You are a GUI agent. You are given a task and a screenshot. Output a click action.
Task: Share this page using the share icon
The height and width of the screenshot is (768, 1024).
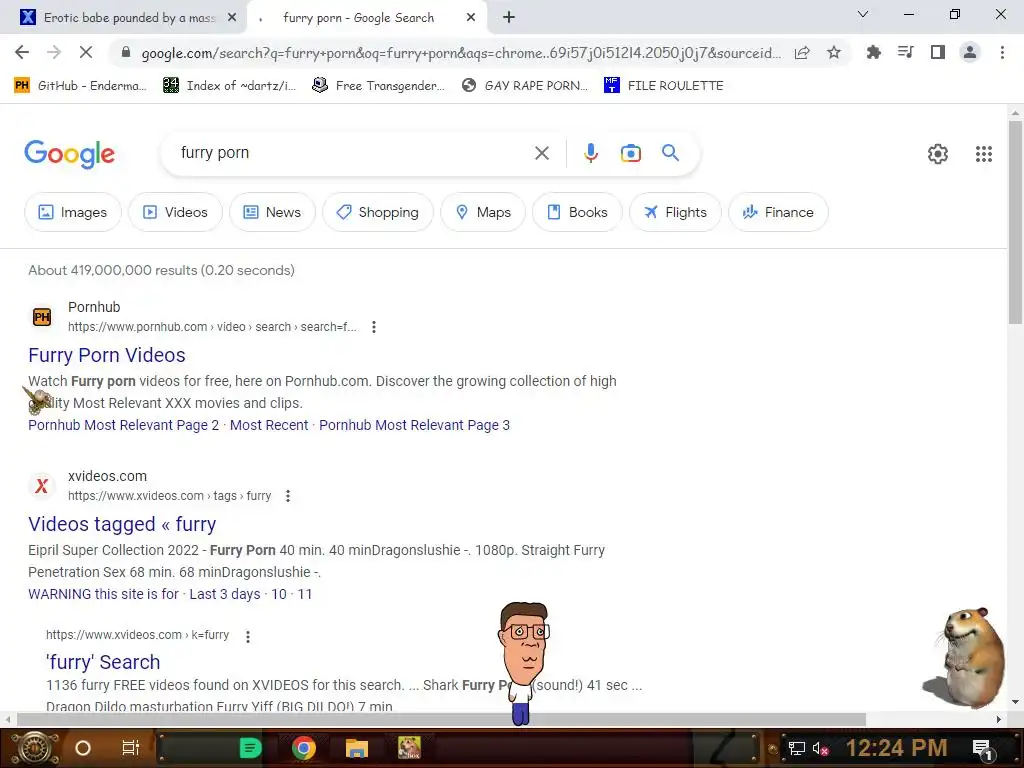coord(802,53)
